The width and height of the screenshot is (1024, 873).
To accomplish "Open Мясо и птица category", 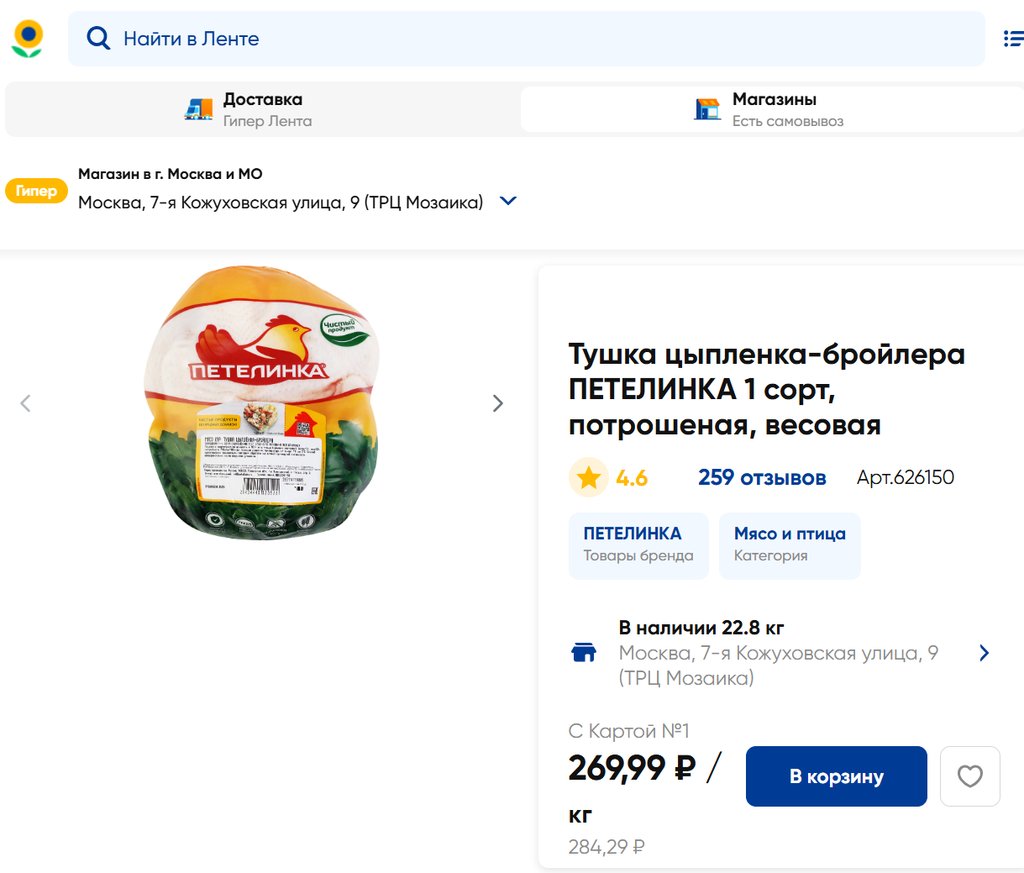I will tap(789, 545).
